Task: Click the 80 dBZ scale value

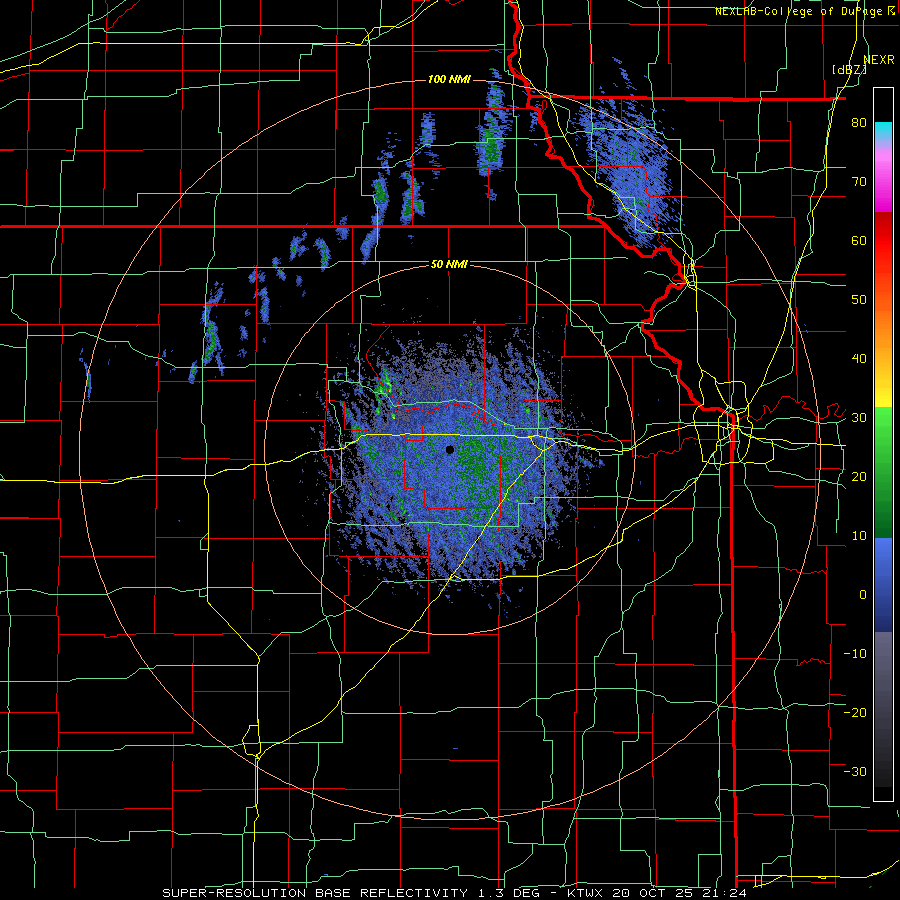Action: point(859,123)
